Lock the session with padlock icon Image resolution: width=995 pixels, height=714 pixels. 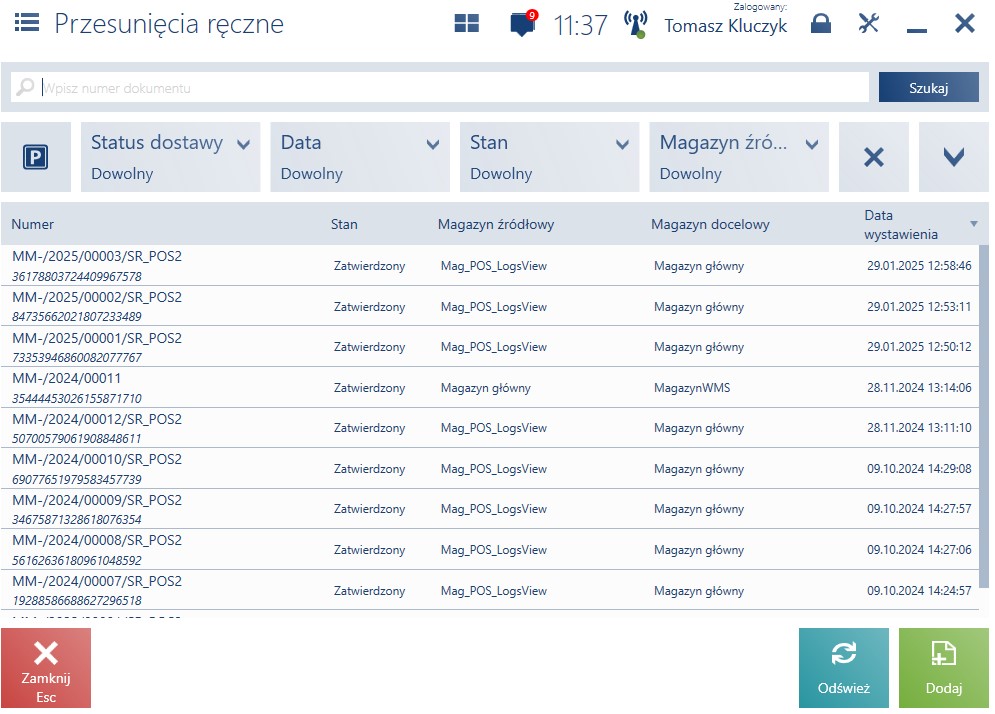click(x=820, y=23)
